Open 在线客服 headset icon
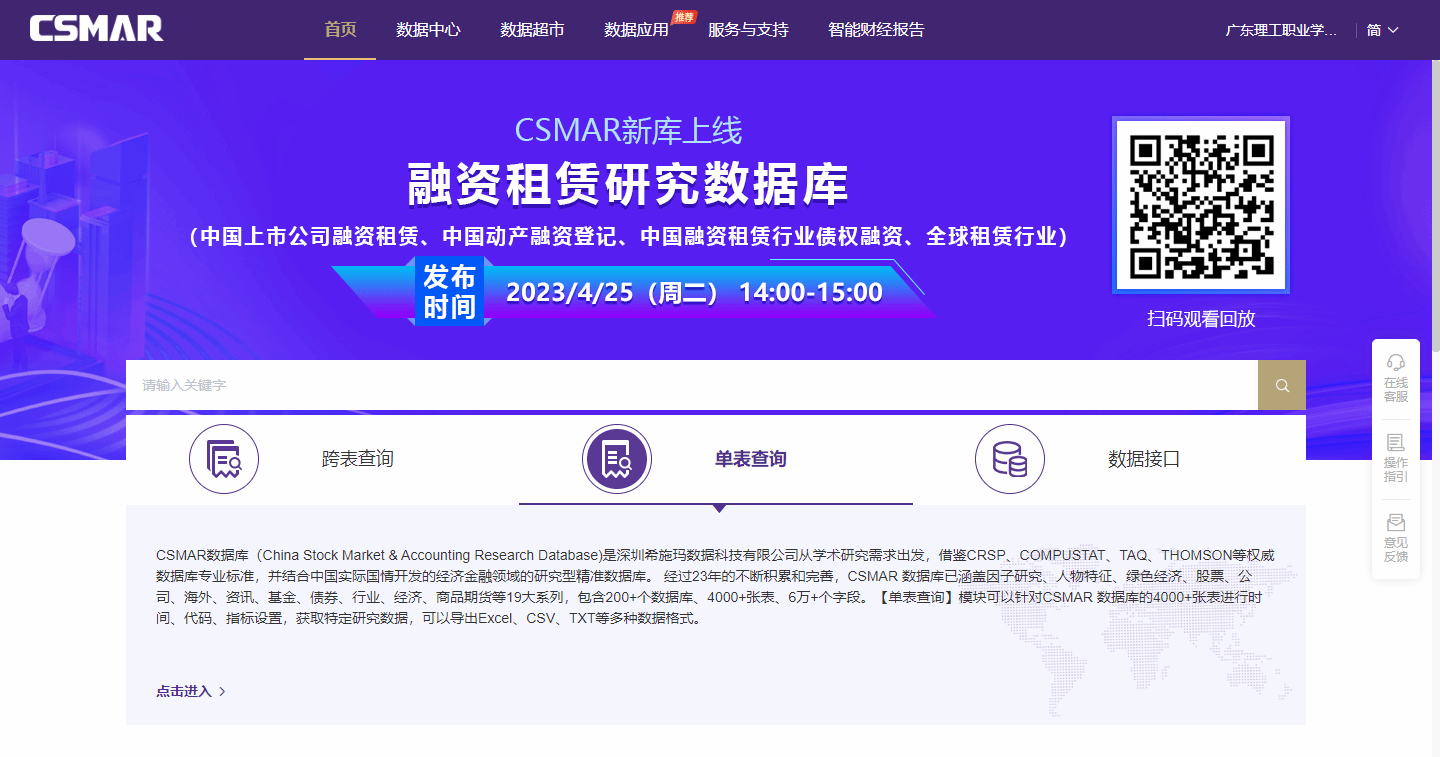Image resolution: width=1440 pixels, height=757 pixels. (1396, 362)
